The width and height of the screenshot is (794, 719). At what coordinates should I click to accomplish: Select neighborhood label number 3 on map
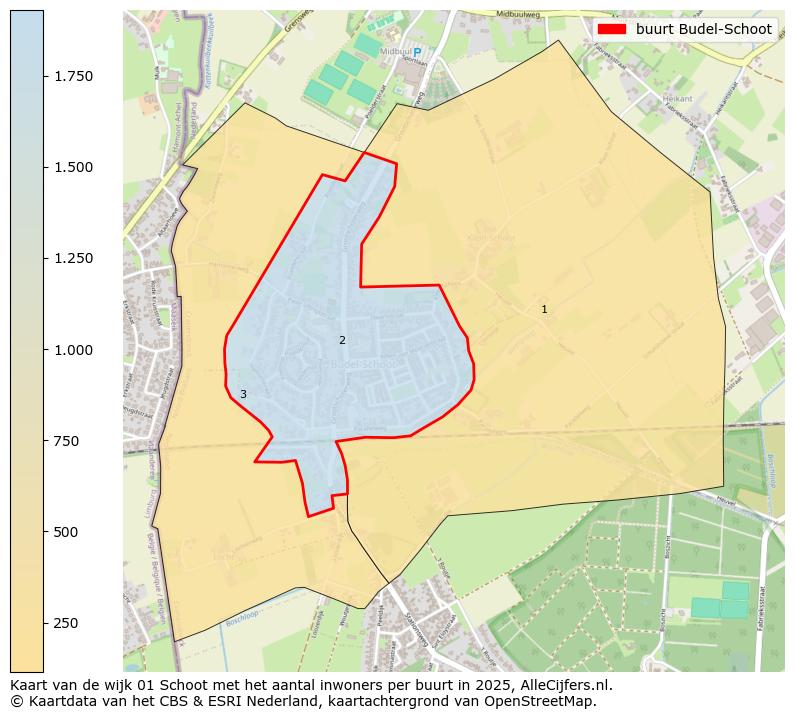point(243,395)
